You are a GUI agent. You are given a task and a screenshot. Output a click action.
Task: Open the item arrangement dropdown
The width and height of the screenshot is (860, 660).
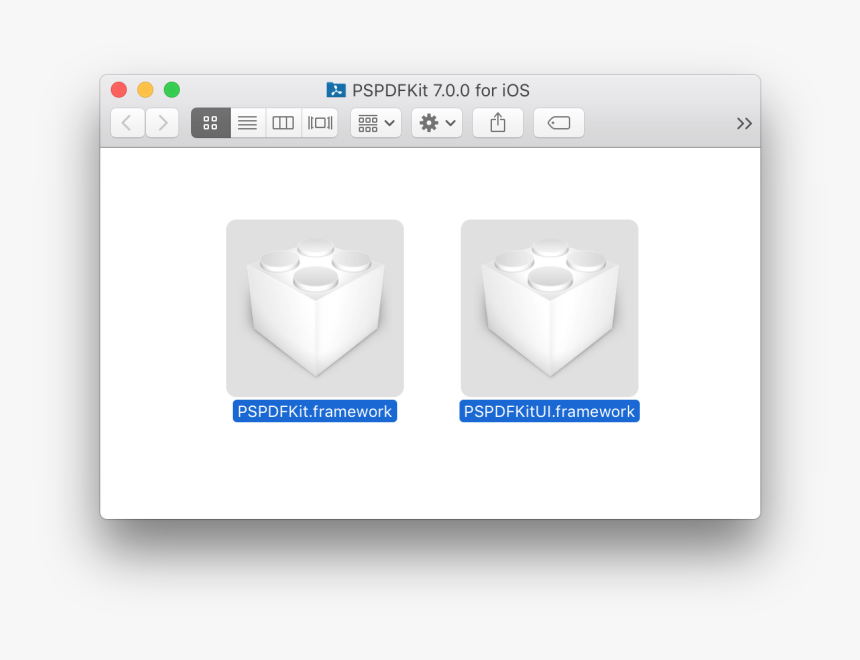[375, 122]
